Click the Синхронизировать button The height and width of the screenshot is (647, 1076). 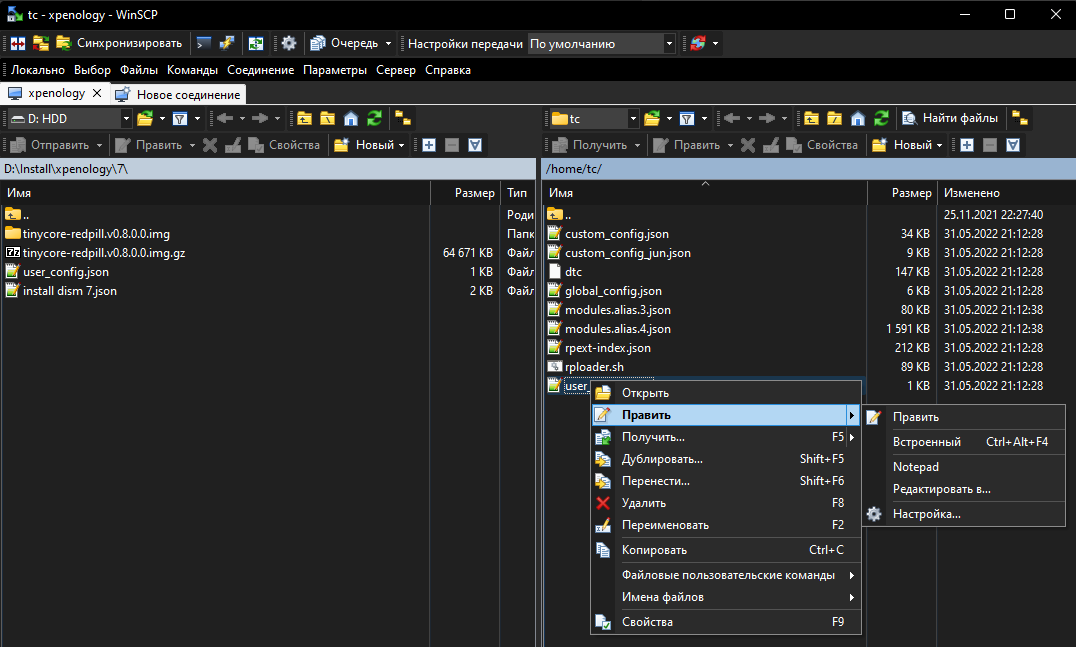click(119, 43)
